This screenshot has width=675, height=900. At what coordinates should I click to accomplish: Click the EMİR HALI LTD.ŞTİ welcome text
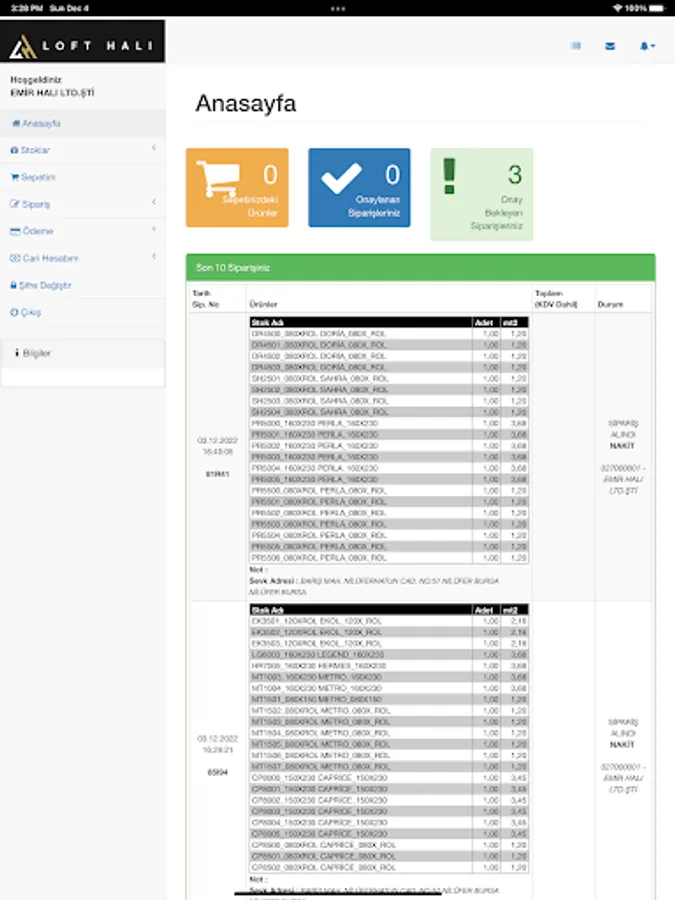click(52, 92)
